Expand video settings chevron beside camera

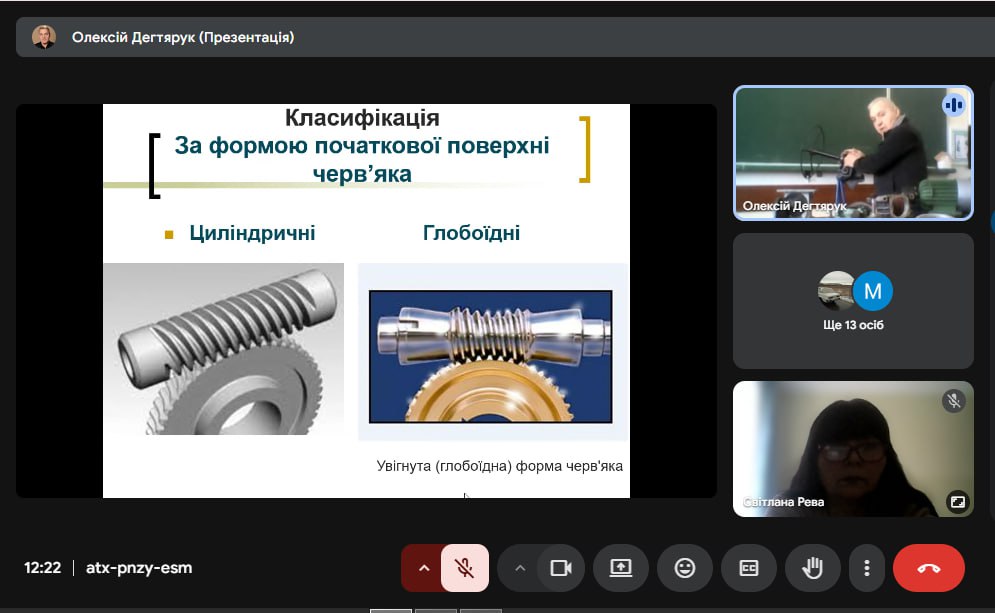(x=519, y=568)
